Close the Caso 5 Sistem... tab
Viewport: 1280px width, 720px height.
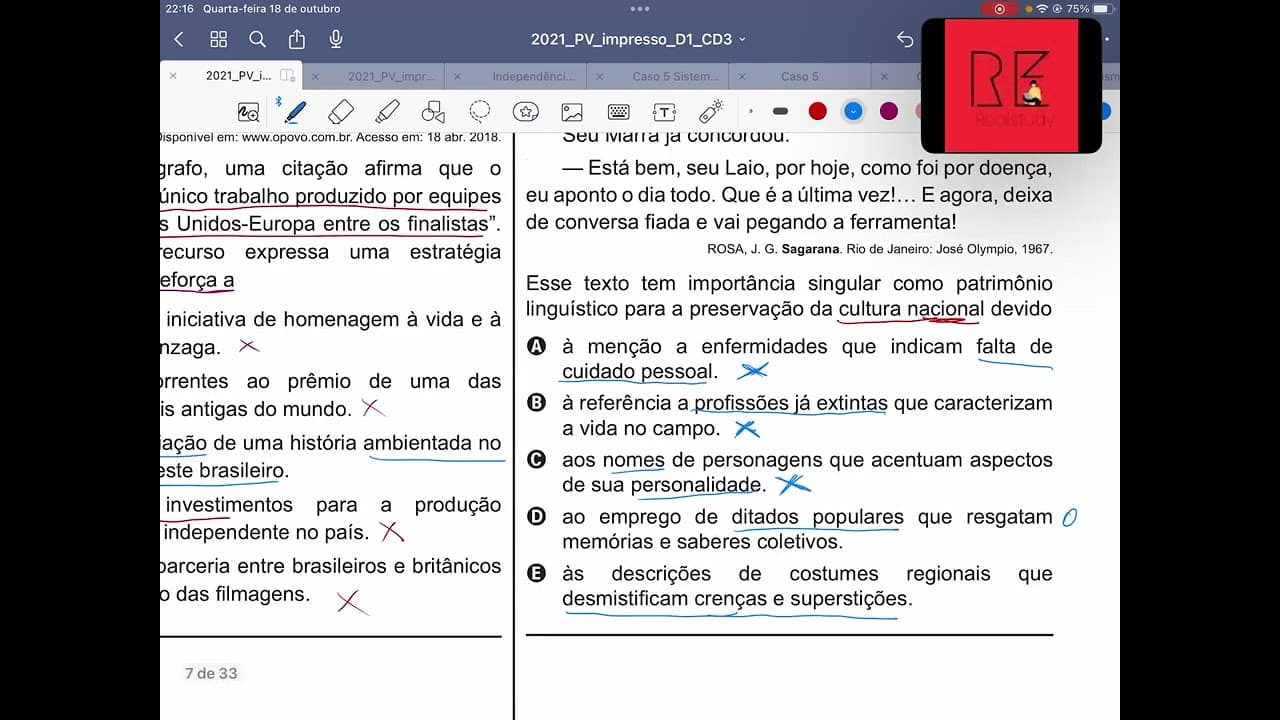point(600,76)
